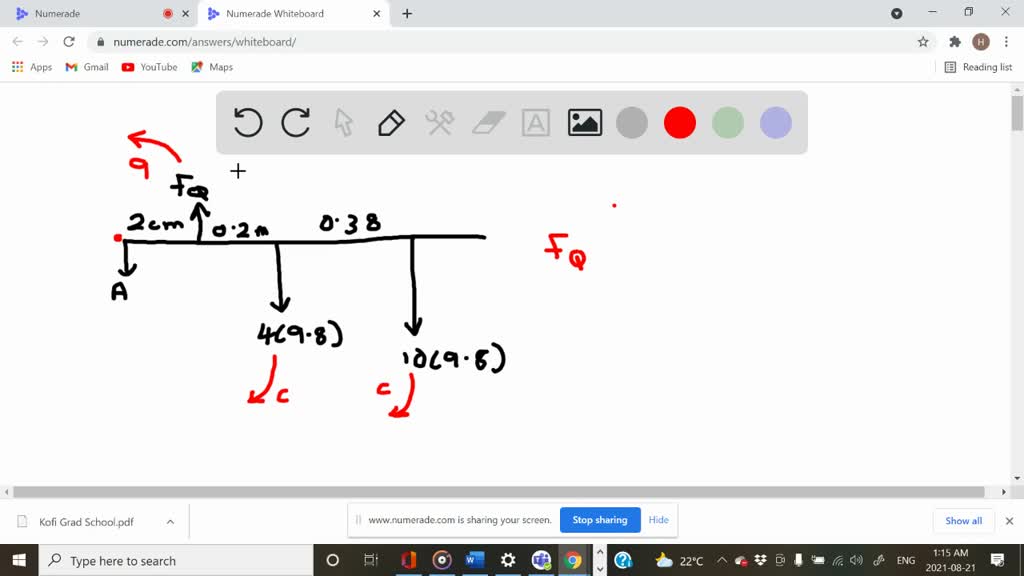Click the Undo arrow on the whiteboard toolbar
Viewport: 1024px width, 576px height.
[x=247, y=122]
